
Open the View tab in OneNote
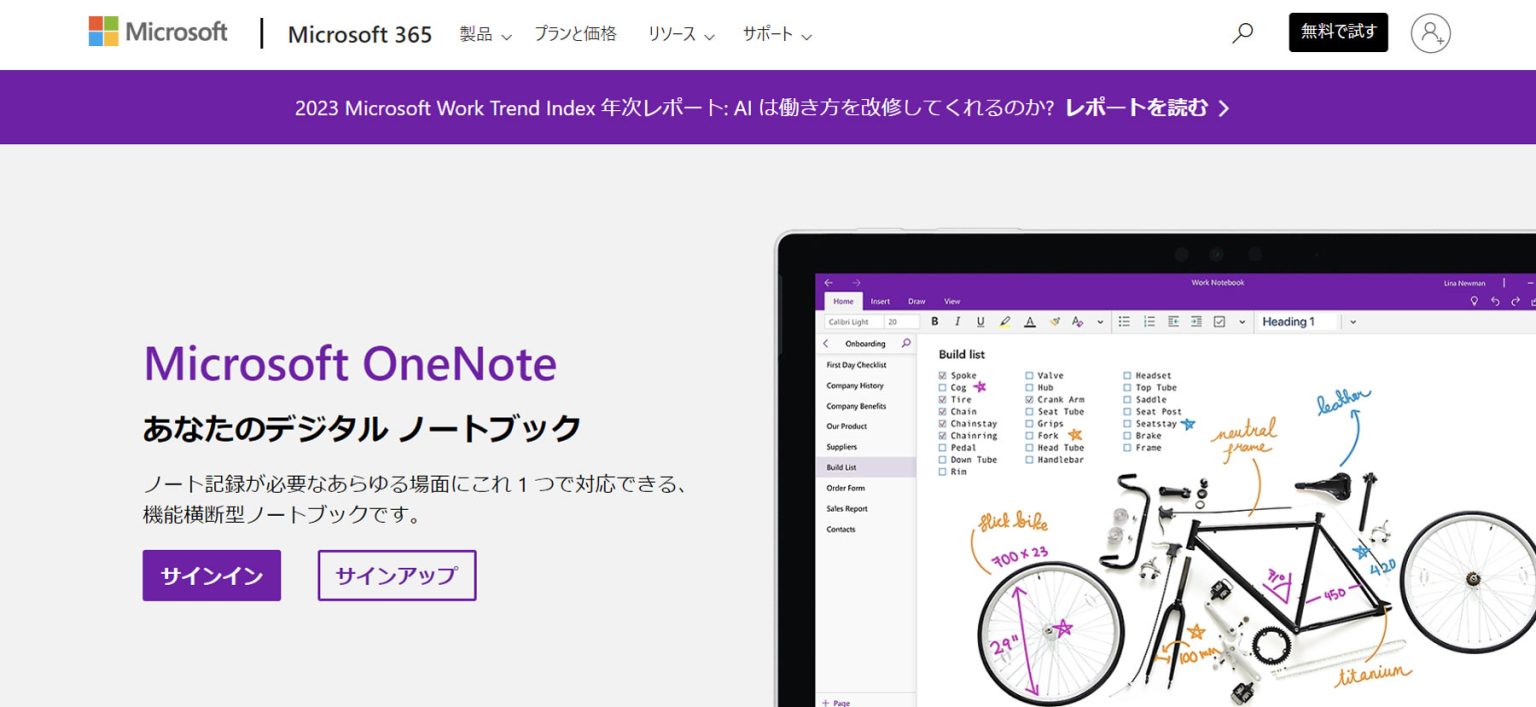click(952, 301)
